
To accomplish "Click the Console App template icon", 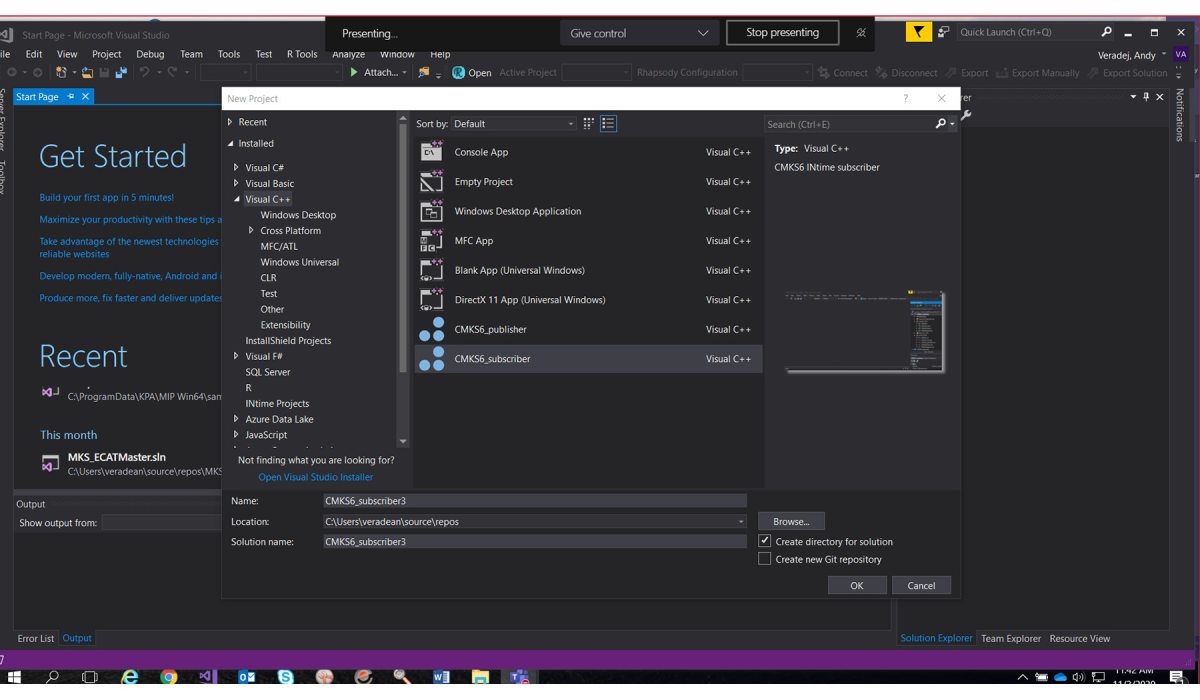I will pyautogui.click(x=431, y=152).
